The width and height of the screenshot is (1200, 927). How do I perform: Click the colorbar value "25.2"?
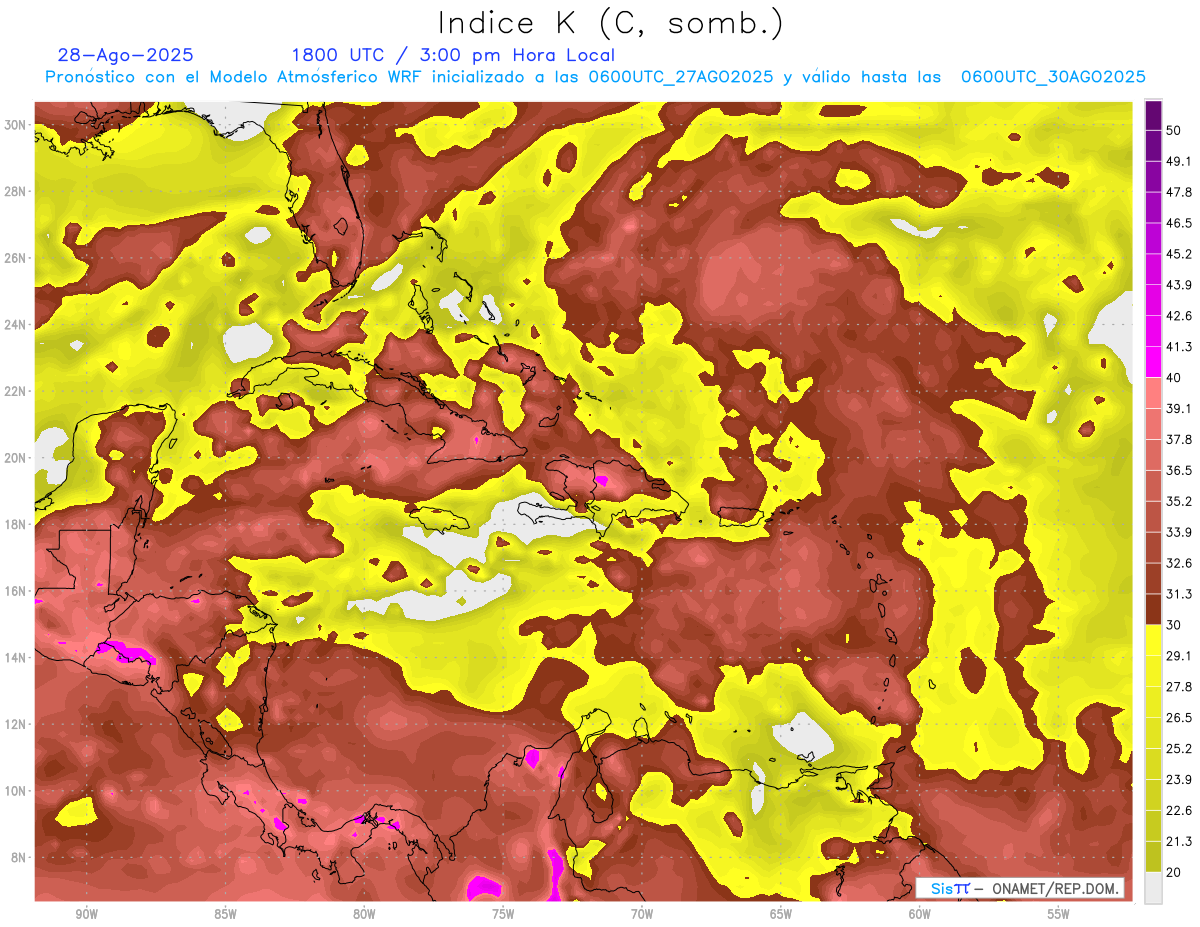(1178, 748)
